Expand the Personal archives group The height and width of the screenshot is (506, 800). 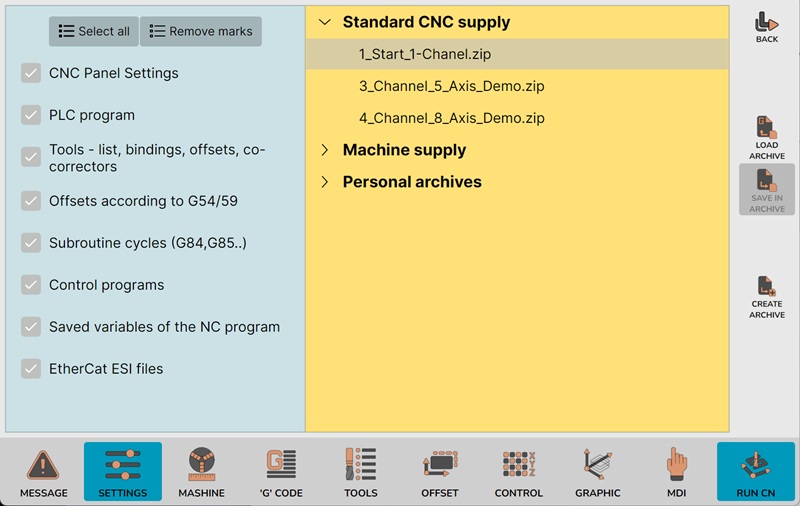(x=324, y=182)
